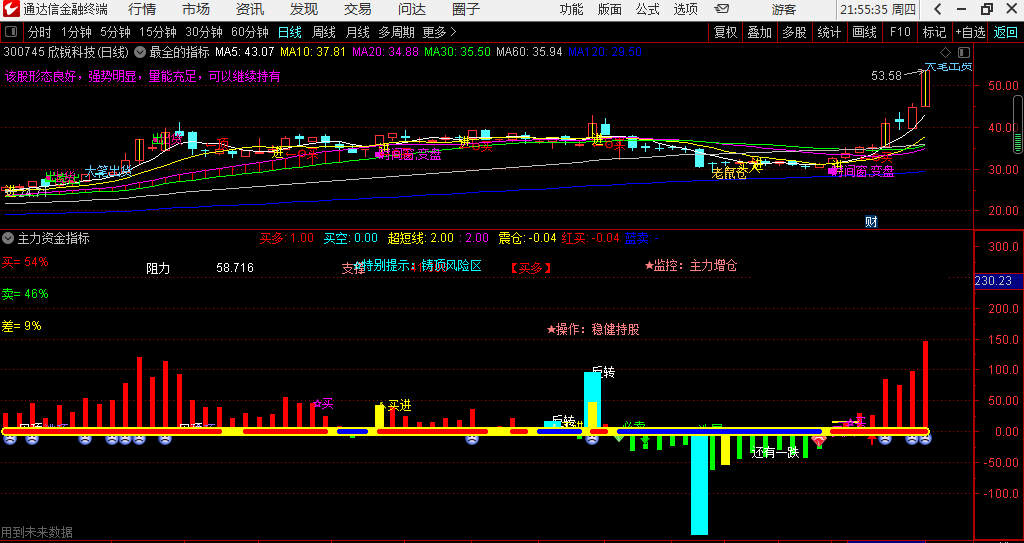Screen dimensions: 1024x543
Task: Click the 多股 multi-stock button
Action: tap(794, 32)
